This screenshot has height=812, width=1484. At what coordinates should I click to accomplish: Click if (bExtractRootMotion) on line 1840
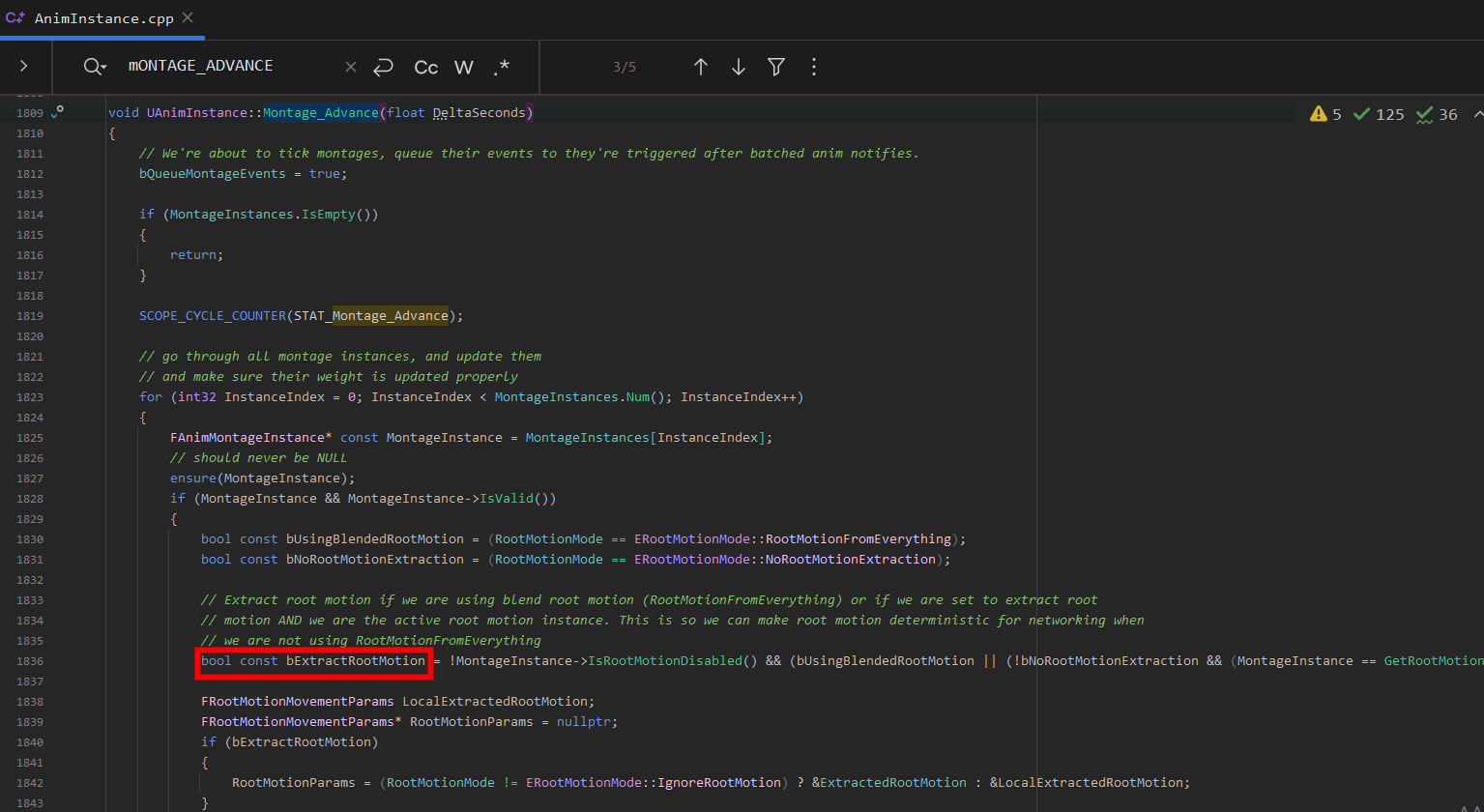[x=290, y=742]
